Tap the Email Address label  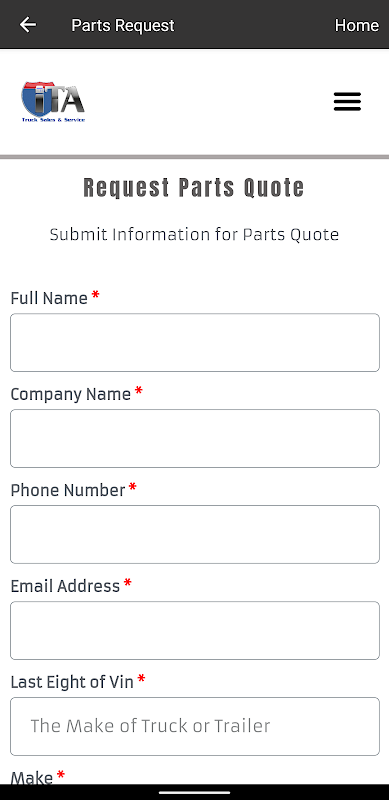[65, 586]
